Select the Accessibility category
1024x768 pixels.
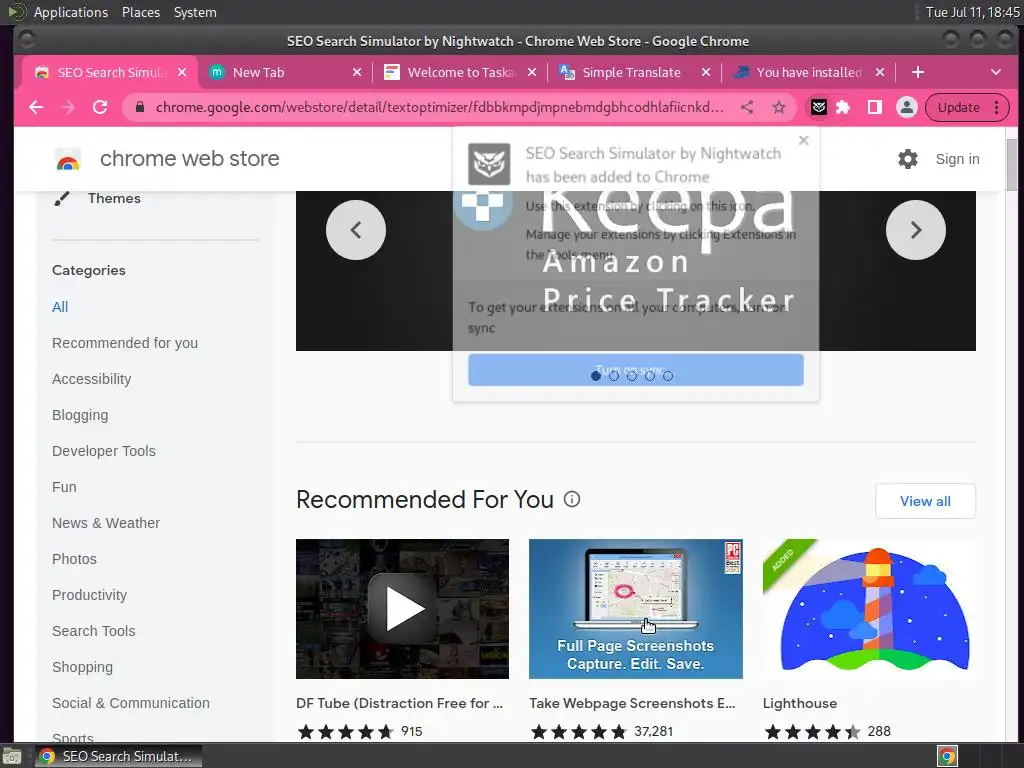91,379
